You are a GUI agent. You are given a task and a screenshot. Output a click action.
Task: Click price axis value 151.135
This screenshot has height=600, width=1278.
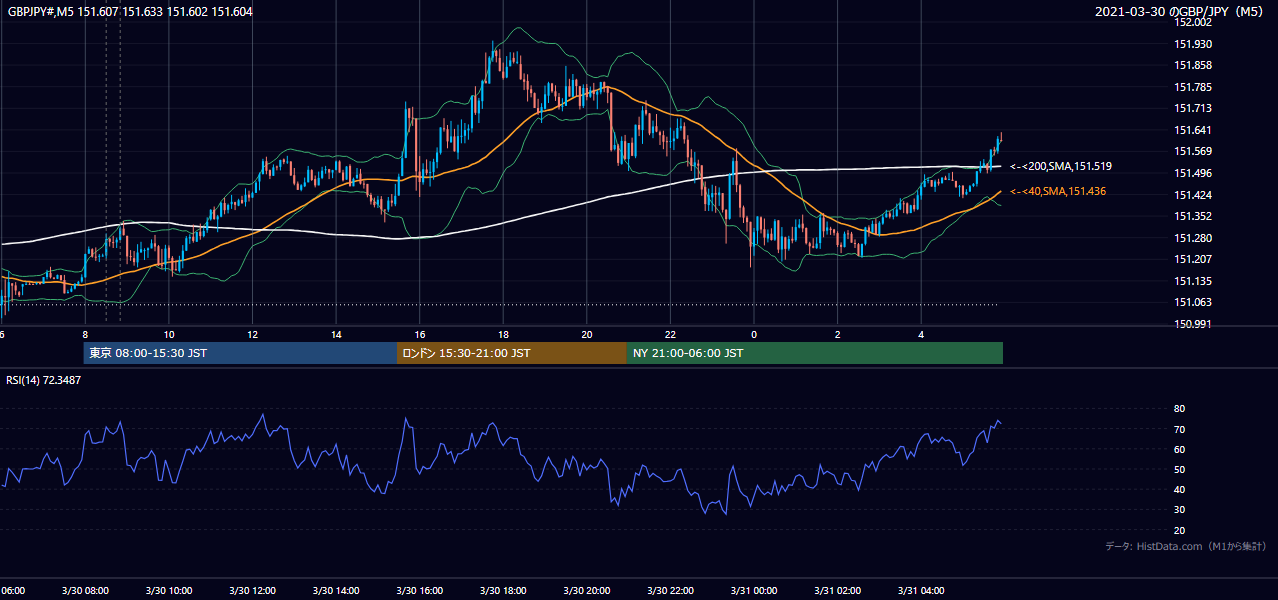(x=1192, y=281)
